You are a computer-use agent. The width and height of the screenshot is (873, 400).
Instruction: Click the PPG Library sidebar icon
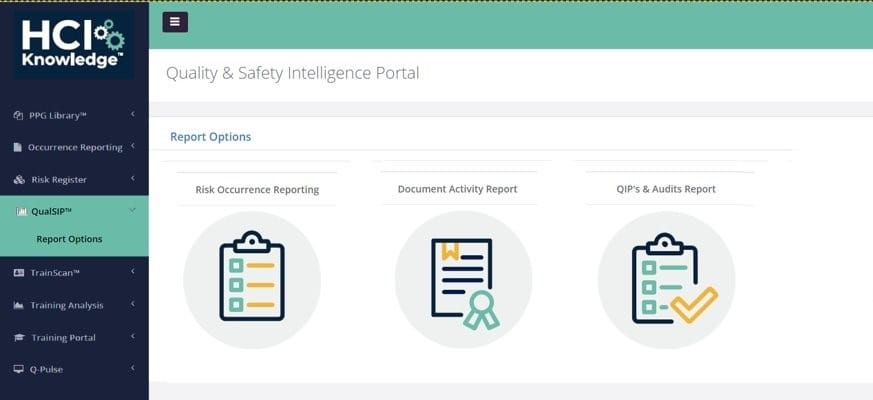point(18,115)
